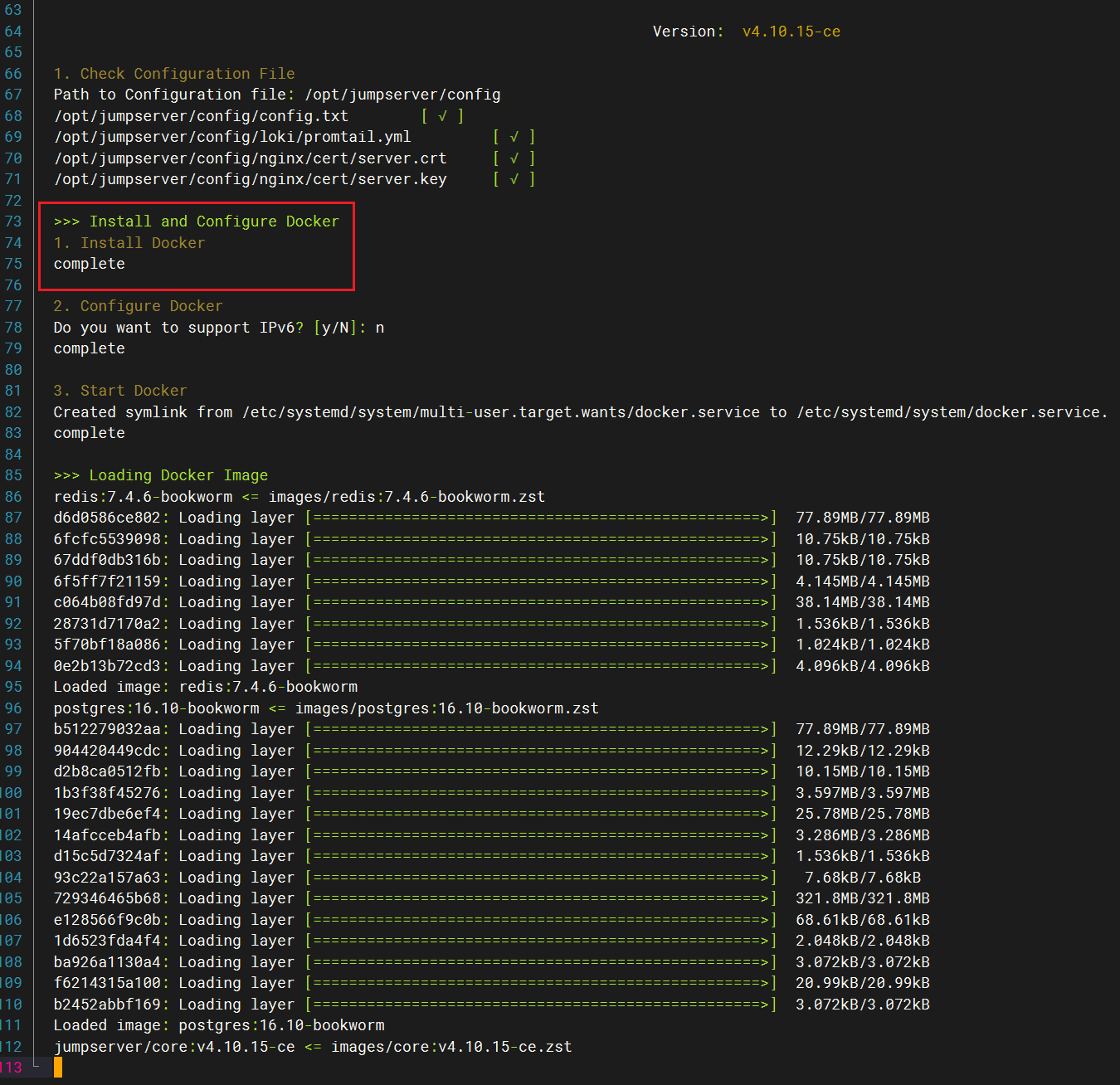Click the progress bar for layer 729346465b68
Viewport: 1120px width, 1085px height.
pos(541,898)
